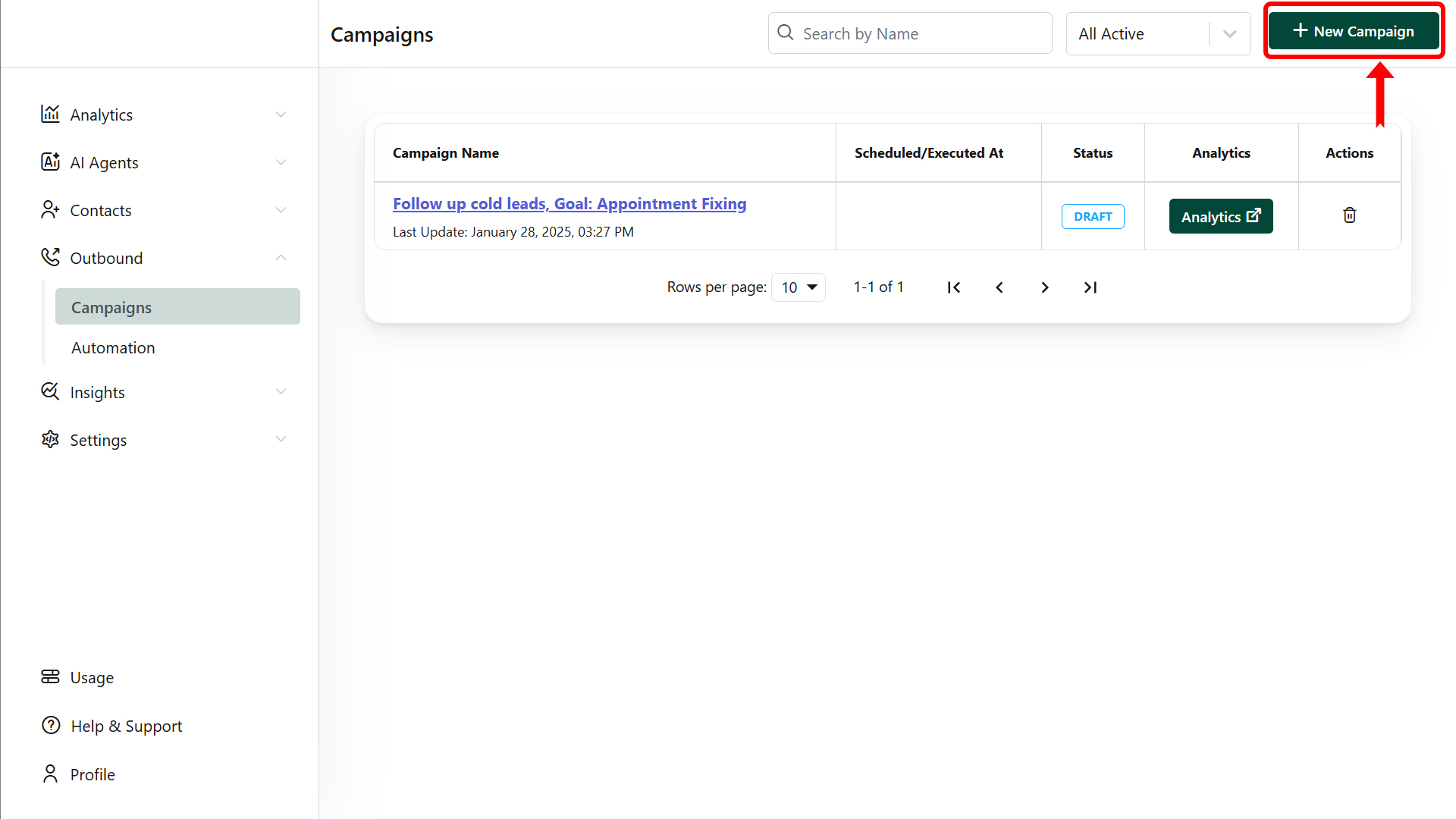Image resolution: width=1456 pixels, height=819 pixels.
Task: Click the 1-1 of 1 pagination text
Action: pyautogui.click(x=879, y=287)
